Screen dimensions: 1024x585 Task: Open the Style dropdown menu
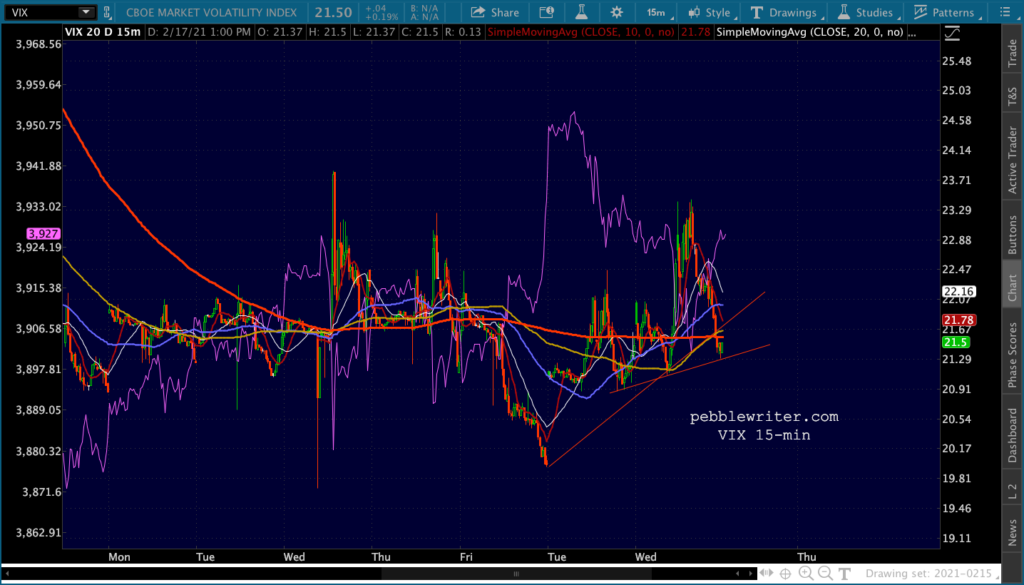[x=710, y=12]
